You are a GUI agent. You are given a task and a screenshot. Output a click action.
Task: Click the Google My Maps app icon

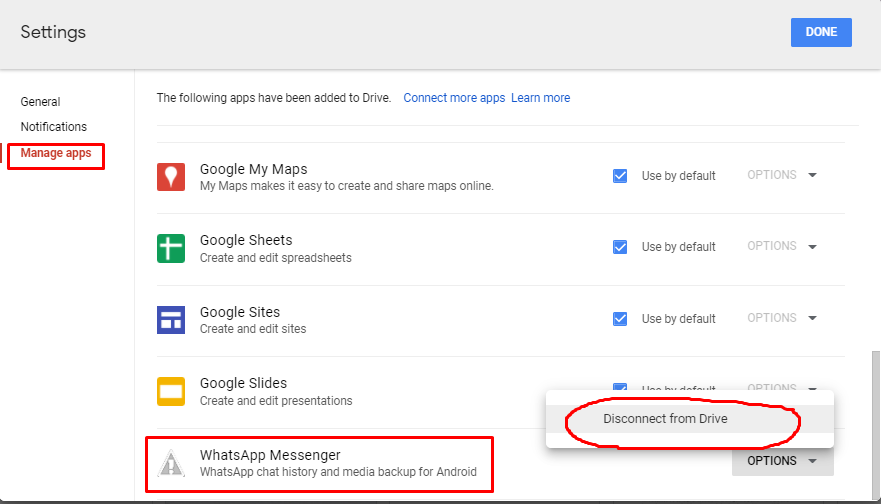(x=171, y=177)
